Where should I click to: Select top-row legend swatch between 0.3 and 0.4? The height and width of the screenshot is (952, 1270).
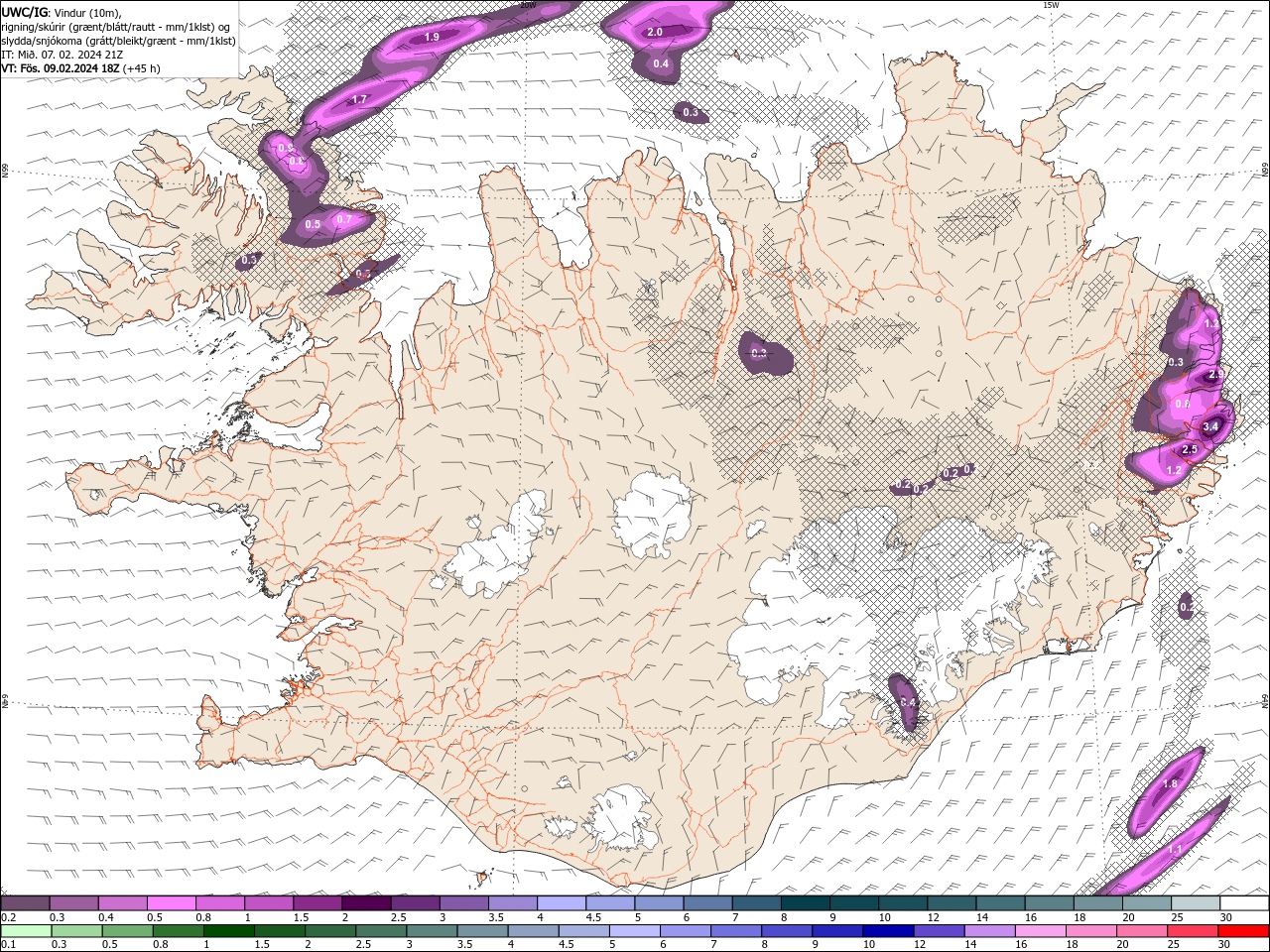pyautogui.click(x=73, y=903)
